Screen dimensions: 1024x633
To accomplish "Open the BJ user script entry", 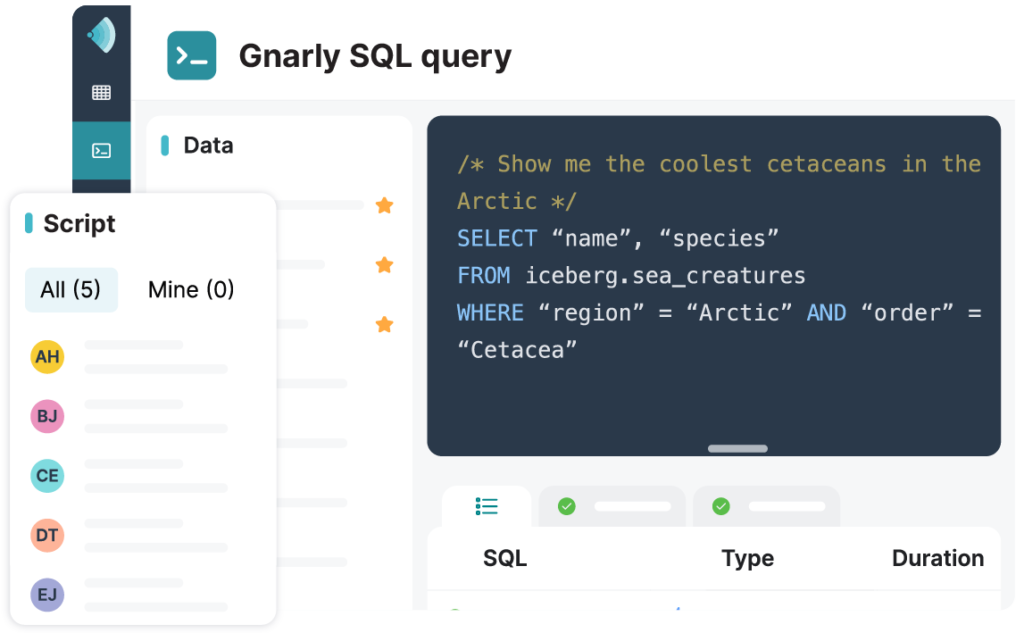I will pos(129,416).
